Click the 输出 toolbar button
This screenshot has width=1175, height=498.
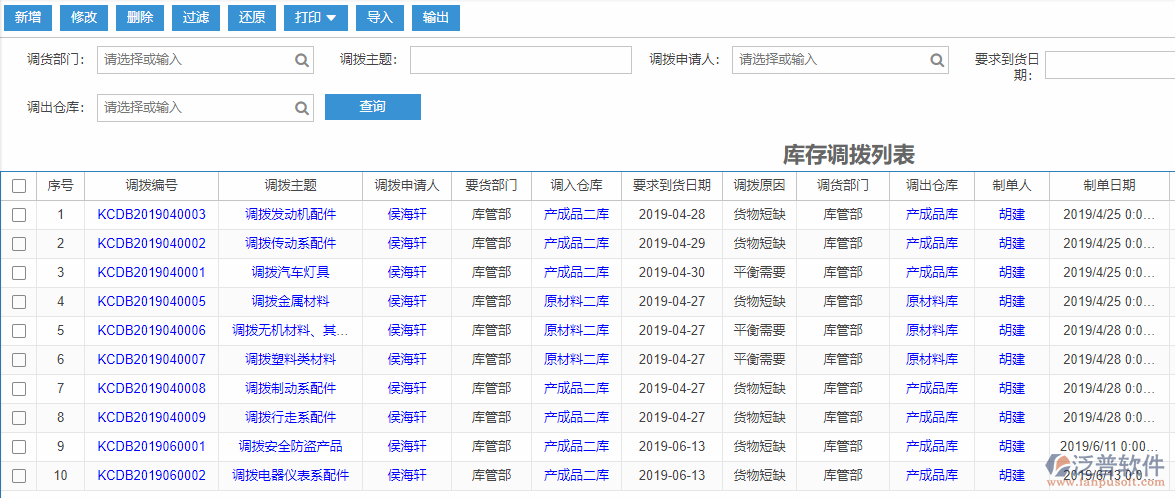(436, 17)
